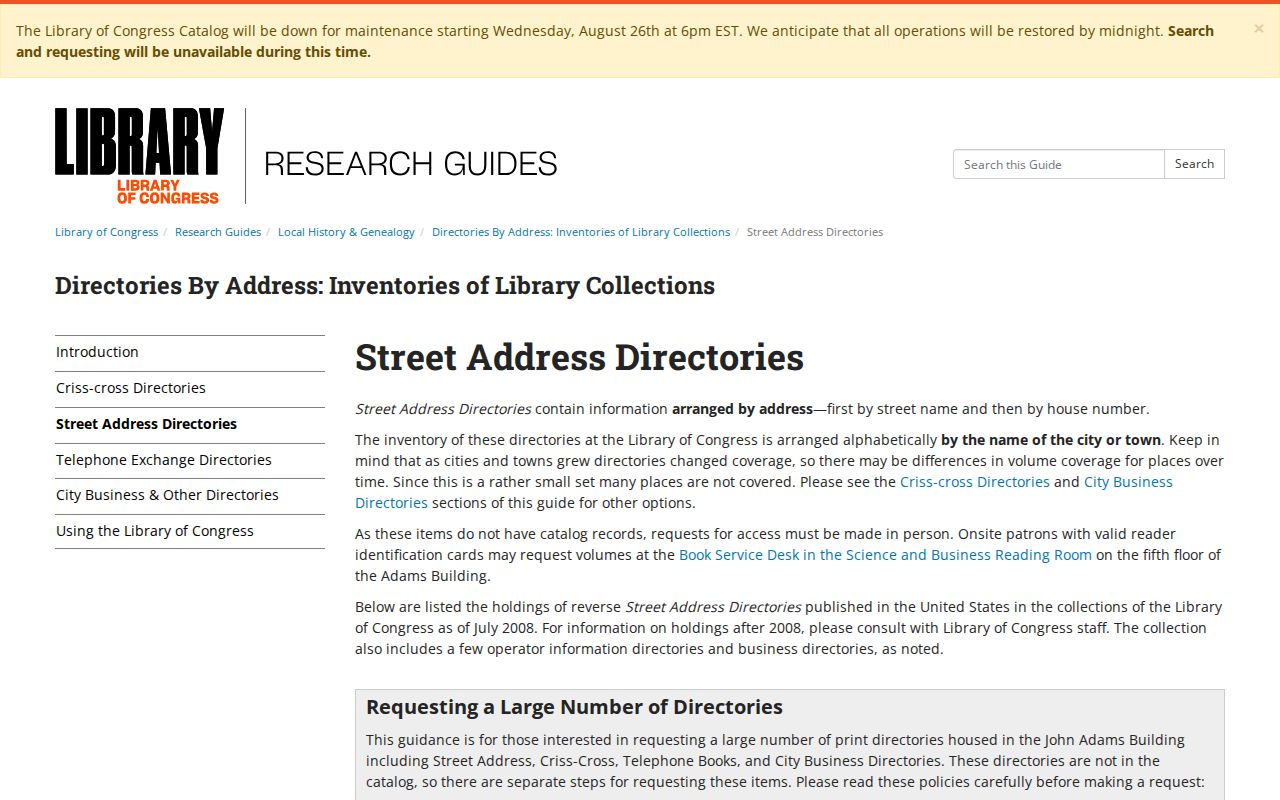Open Directories By Address breadcrumb link
Image resolution: width=1280 pixels, height=800 pixels.
click(x=581, y=232)
